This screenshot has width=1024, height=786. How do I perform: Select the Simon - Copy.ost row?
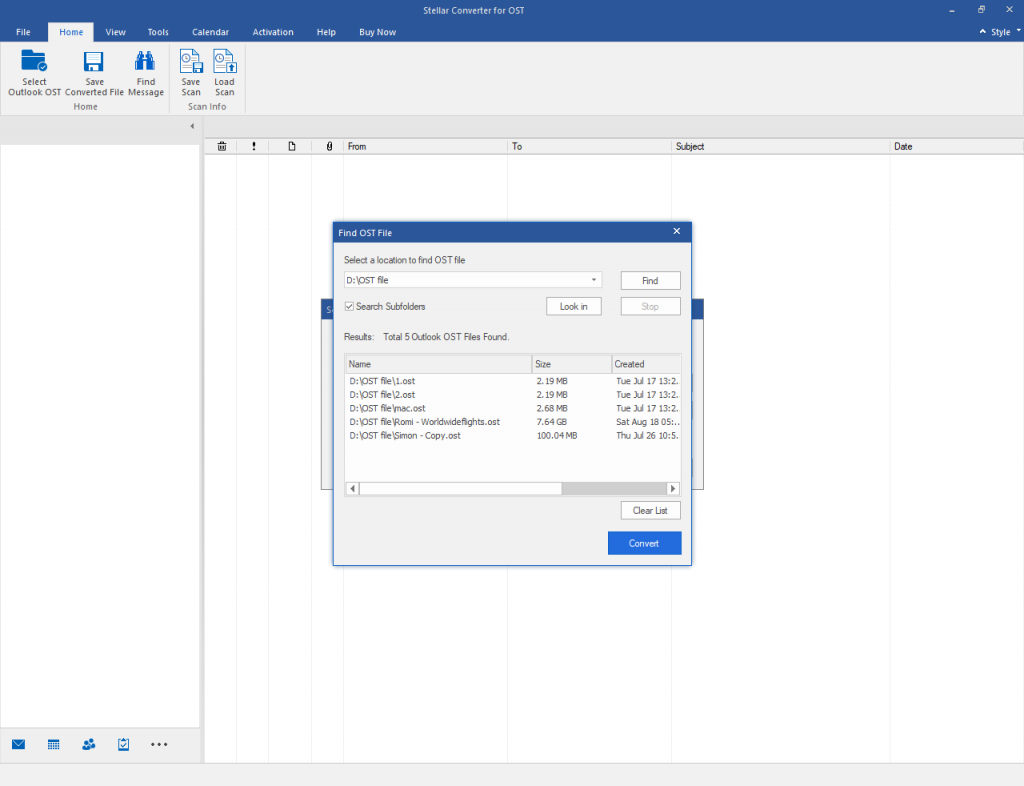[513, 435]
